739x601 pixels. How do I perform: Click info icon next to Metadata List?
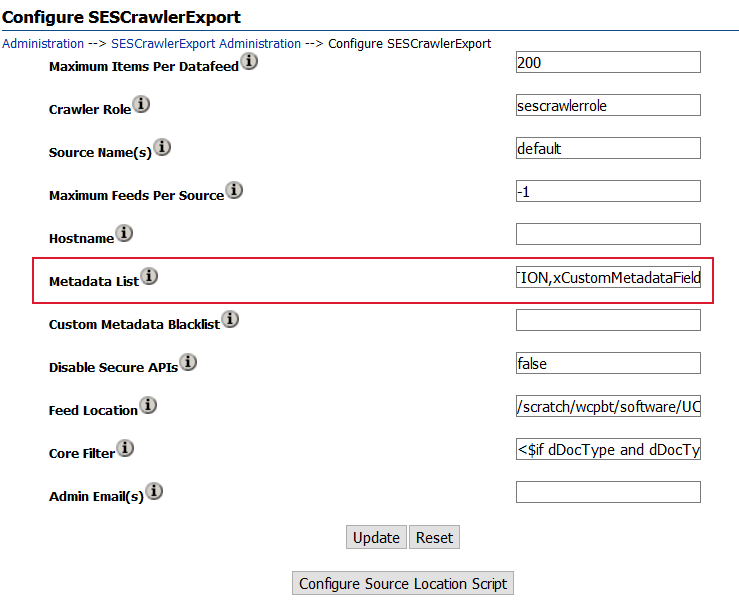(x=149, y=276)
